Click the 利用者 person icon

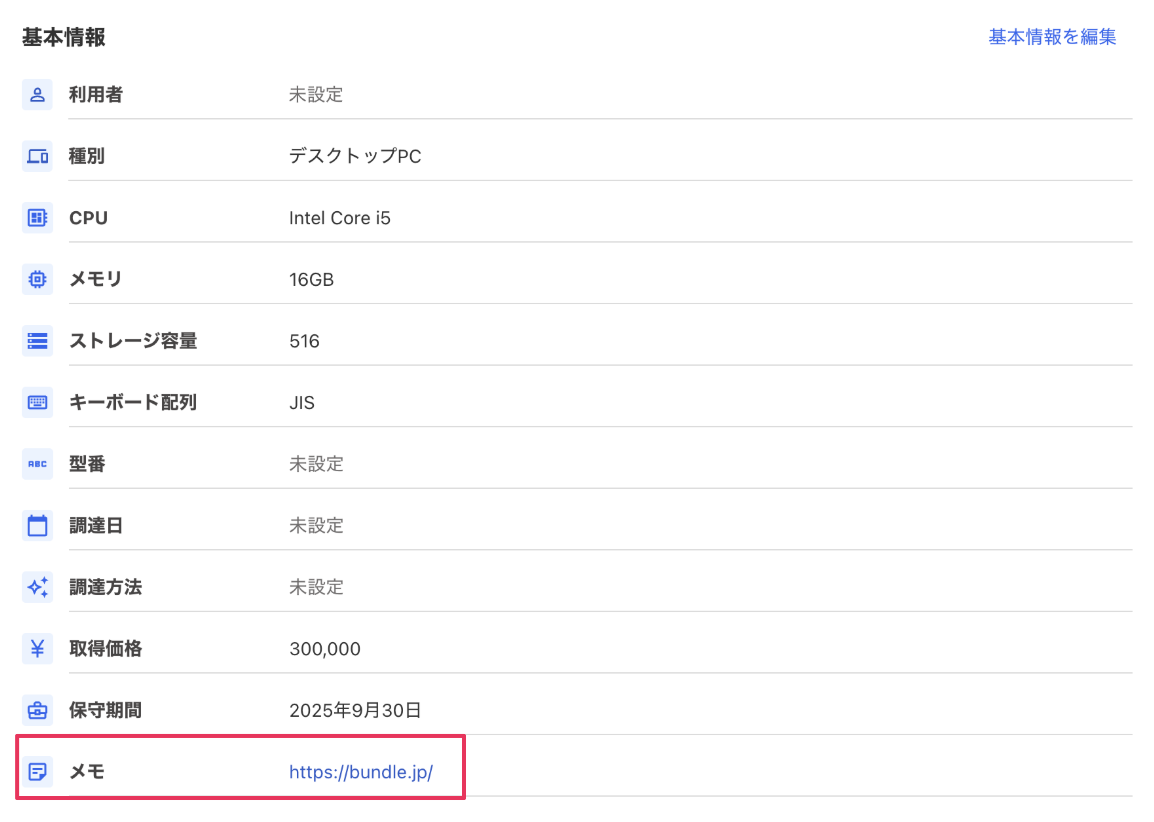coord(37,94)
